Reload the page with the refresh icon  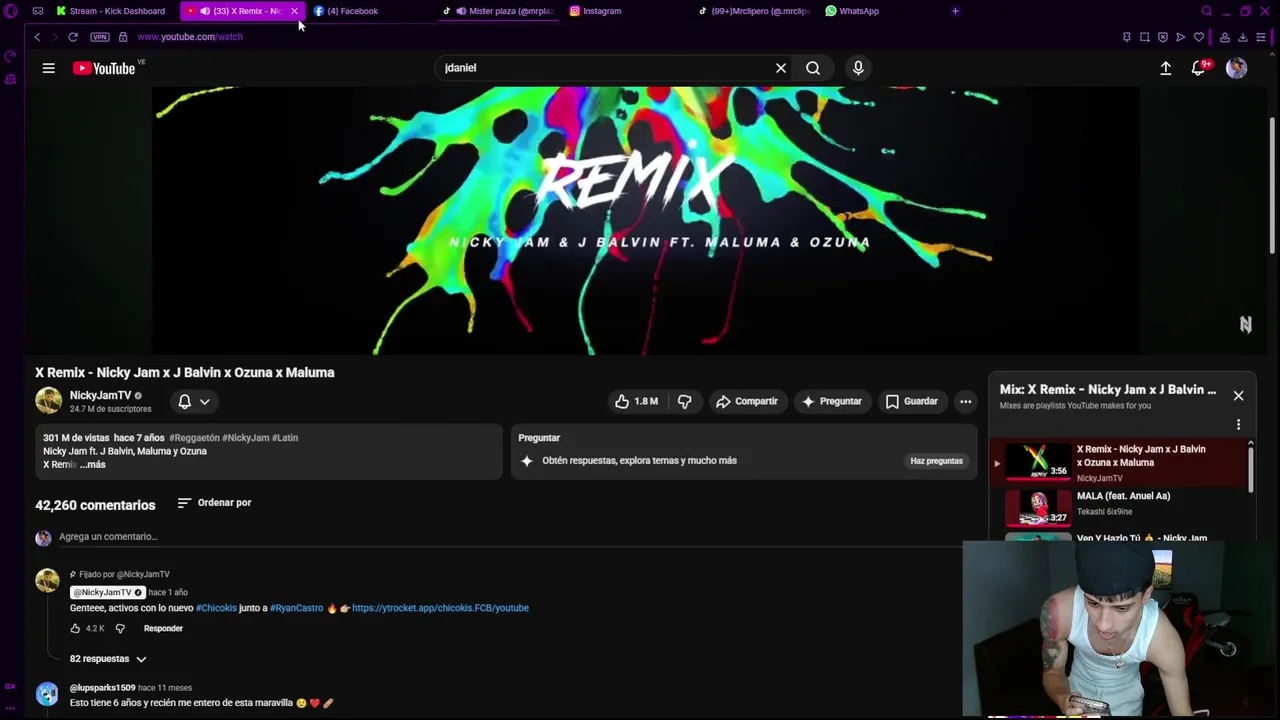click(x=73, y=37)
